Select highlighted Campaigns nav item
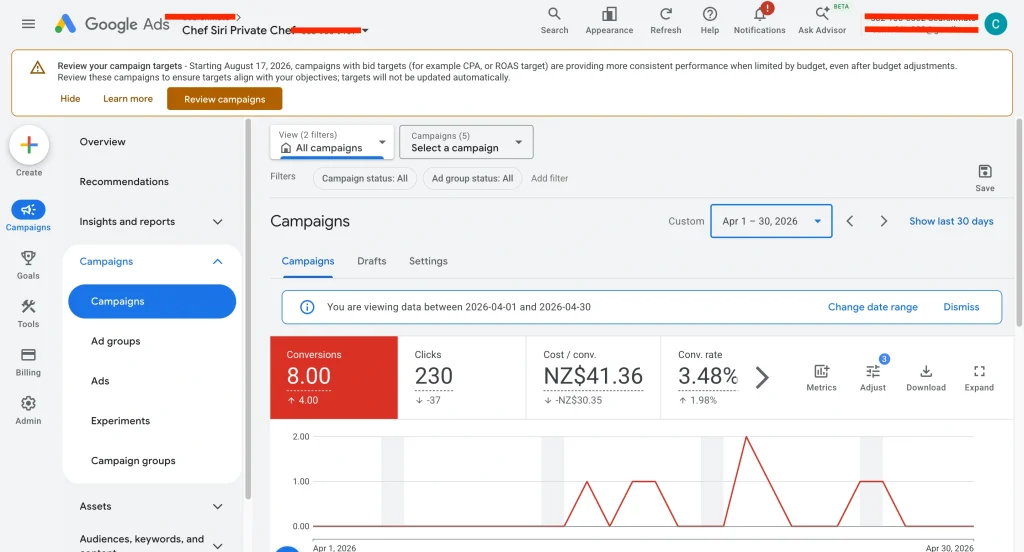1024x552 pixels. [152, 301]
